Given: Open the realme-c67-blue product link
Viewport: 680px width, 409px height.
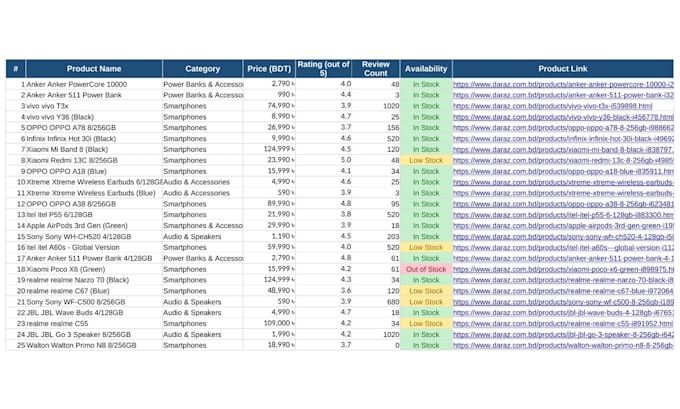Looking at the screenshot, I should pos(563,291).
